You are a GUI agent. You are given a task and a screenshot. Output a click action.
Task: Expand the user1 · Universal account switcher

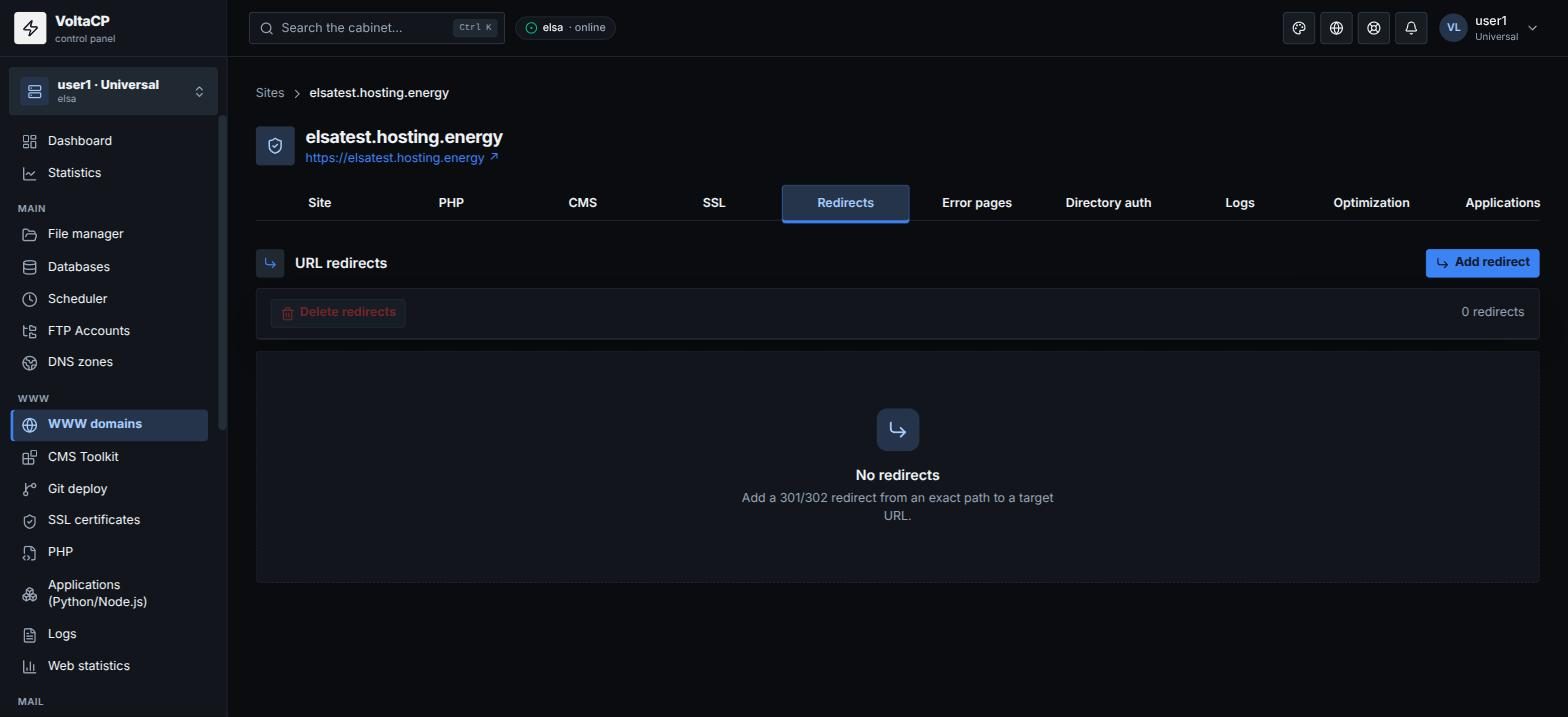pos(113,91)
